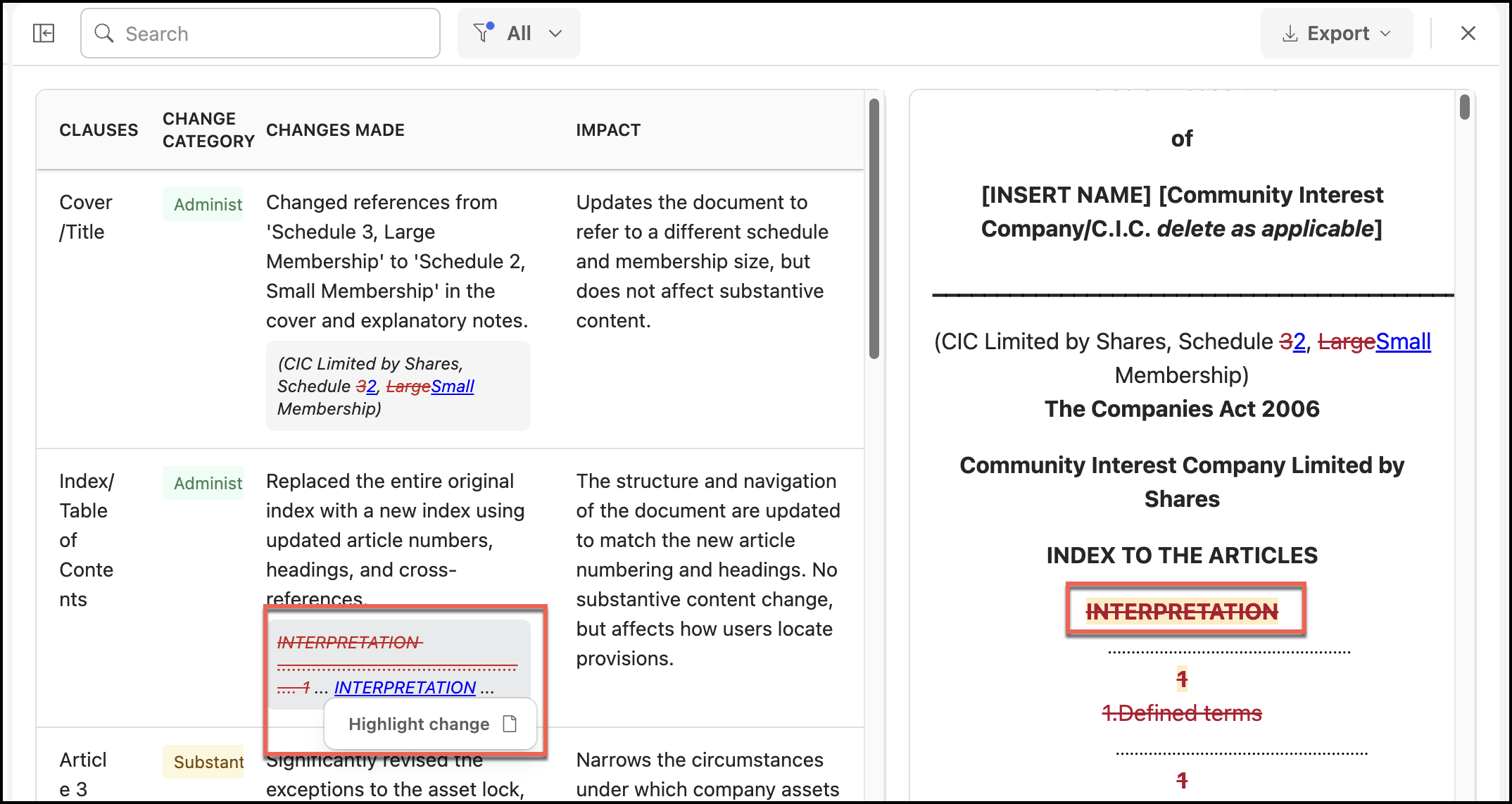
Task: Click the filter funnel icon
Action: tap(483, 33)
